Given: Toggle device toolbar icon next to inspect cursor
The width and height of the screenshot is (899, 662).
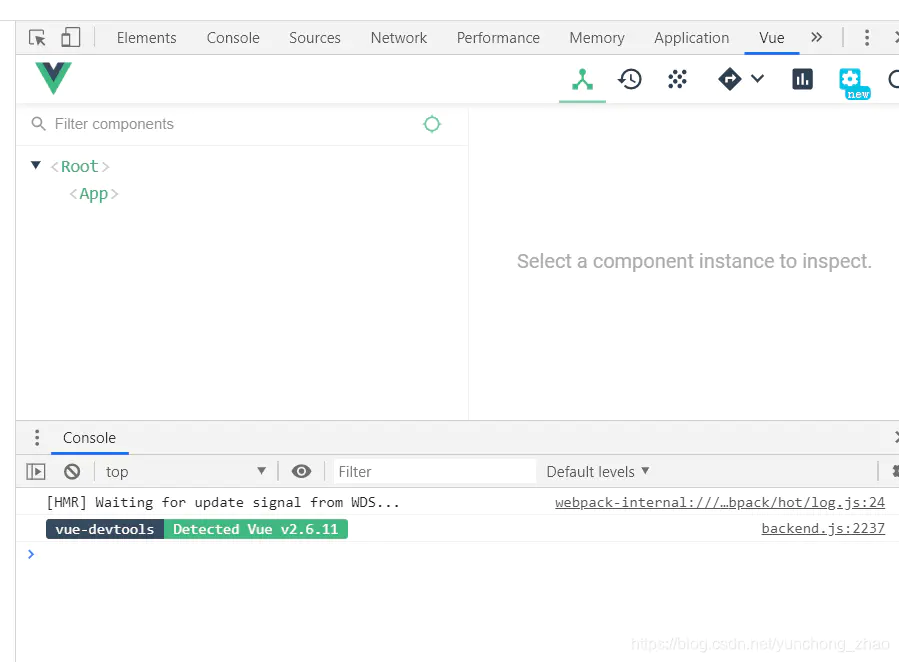Looking at the screenshot, I should coord(69,36).
